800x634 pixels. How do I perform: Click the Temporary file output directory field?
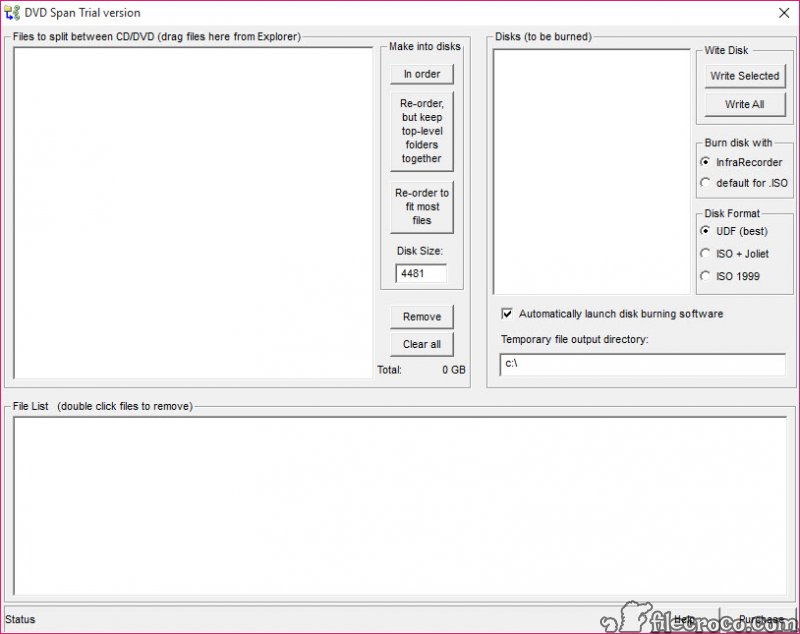[x=643, y=364]
